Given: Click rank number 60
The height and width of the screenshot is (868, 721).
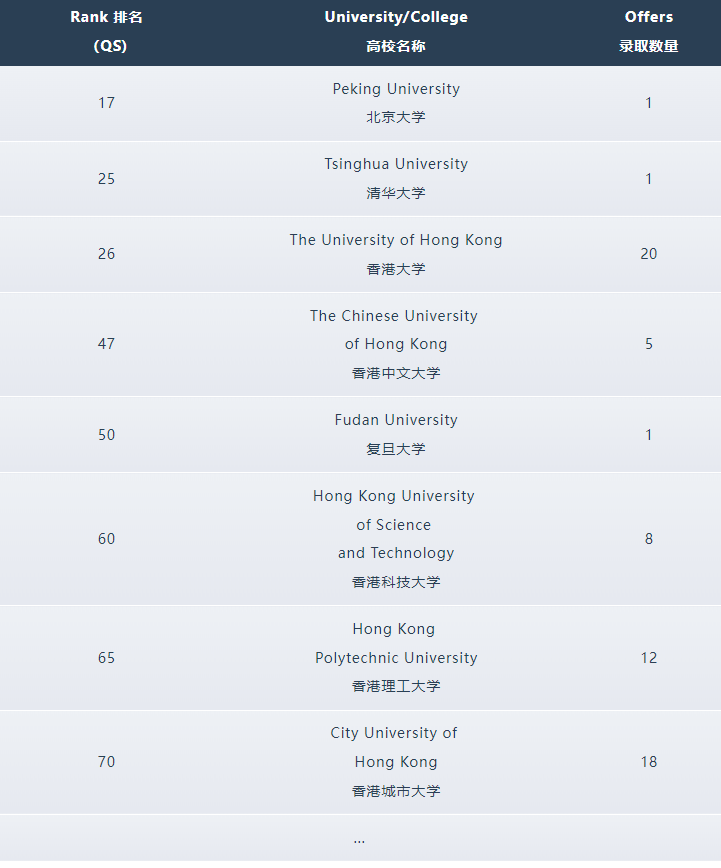Looking at the screenshot, I should click(107, 539).
